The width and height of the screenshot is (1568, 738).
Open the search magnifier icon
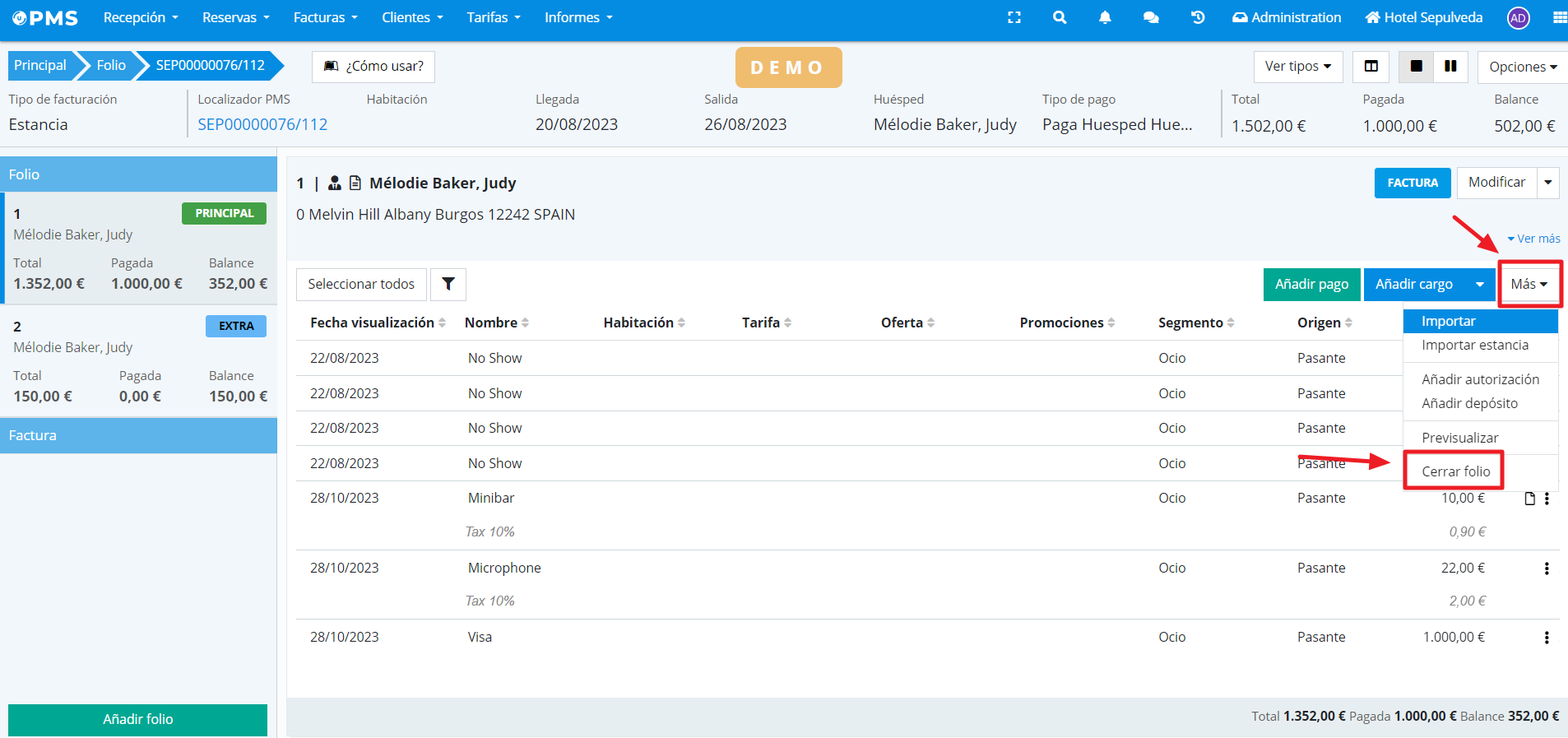(x=1060, y=17)
